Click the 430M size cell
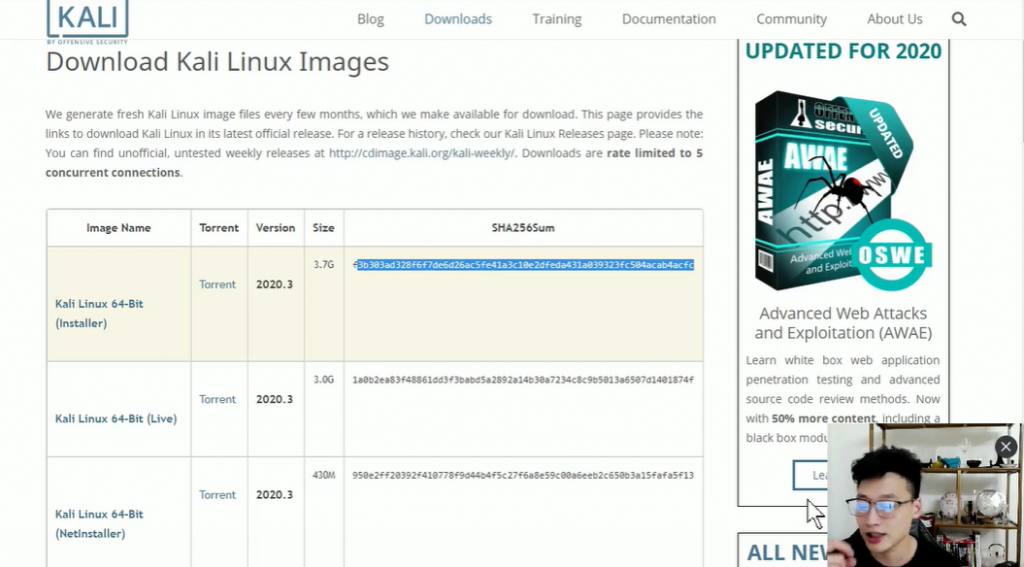Screen dimensions: 1024x567 [x=323, y=475]
